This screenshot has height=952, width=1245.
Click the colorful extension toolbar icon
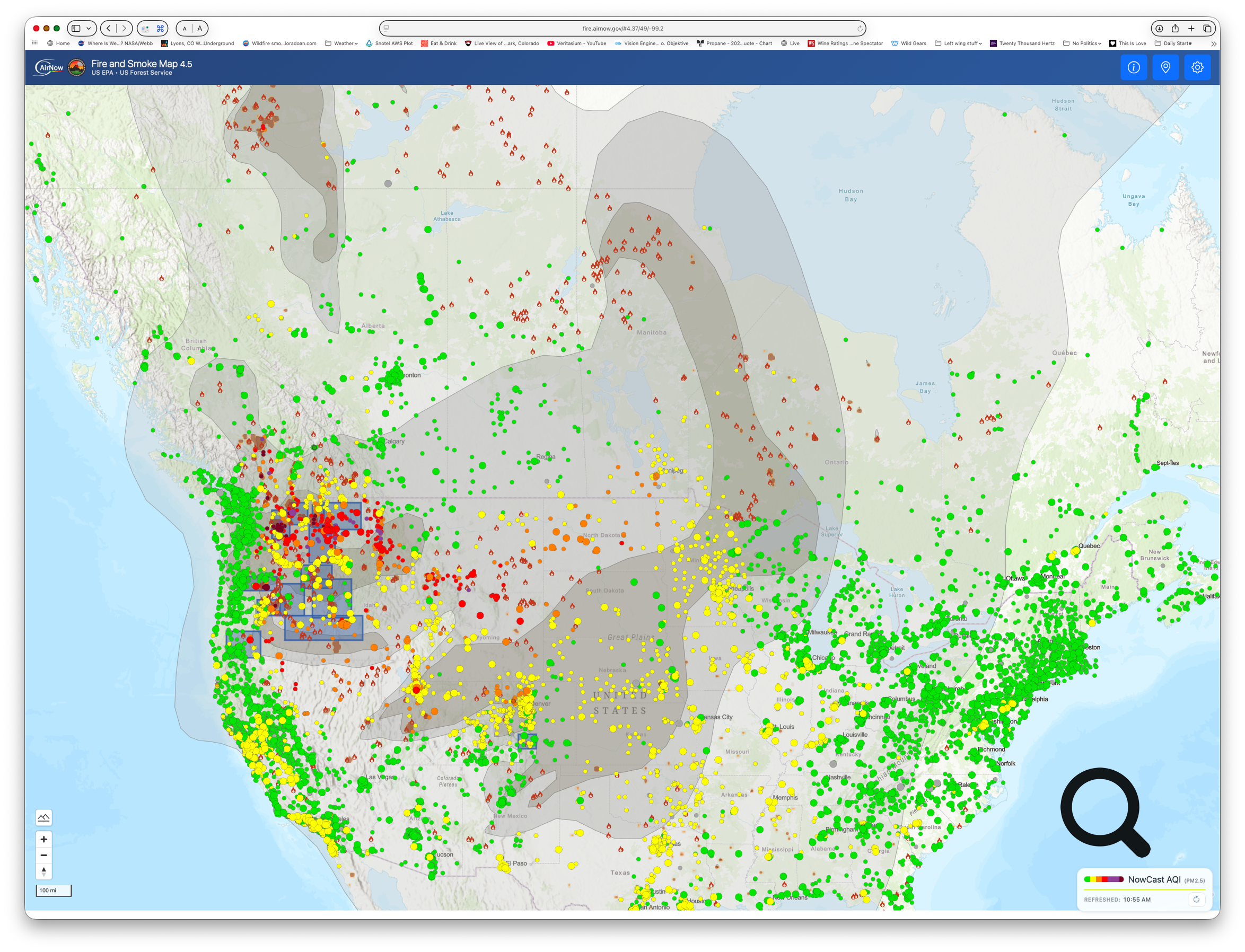pos(145,28)
